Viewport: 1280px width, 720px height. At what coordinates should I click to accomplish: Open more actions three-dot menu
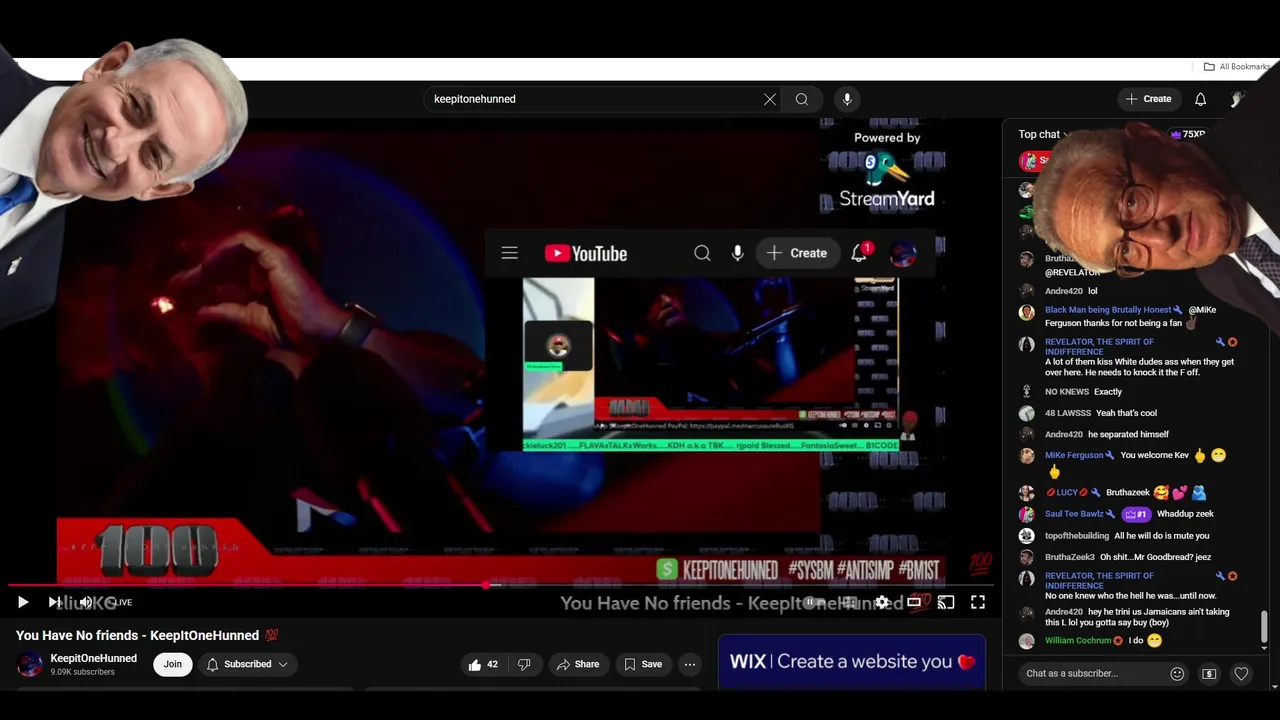tap(690, 664)
